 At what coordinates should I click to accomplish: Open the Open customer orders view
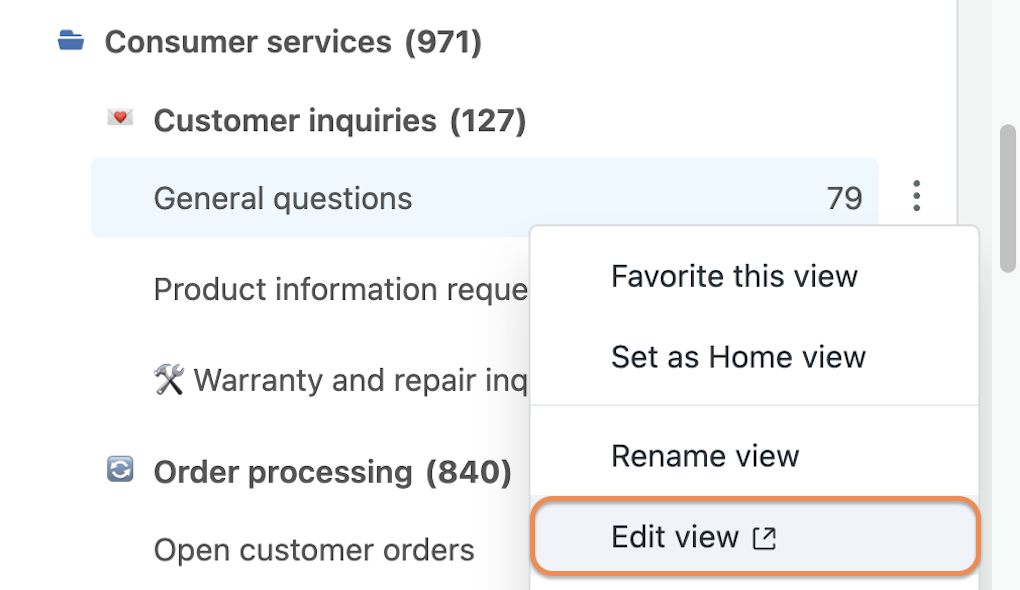tap(314, 550)
